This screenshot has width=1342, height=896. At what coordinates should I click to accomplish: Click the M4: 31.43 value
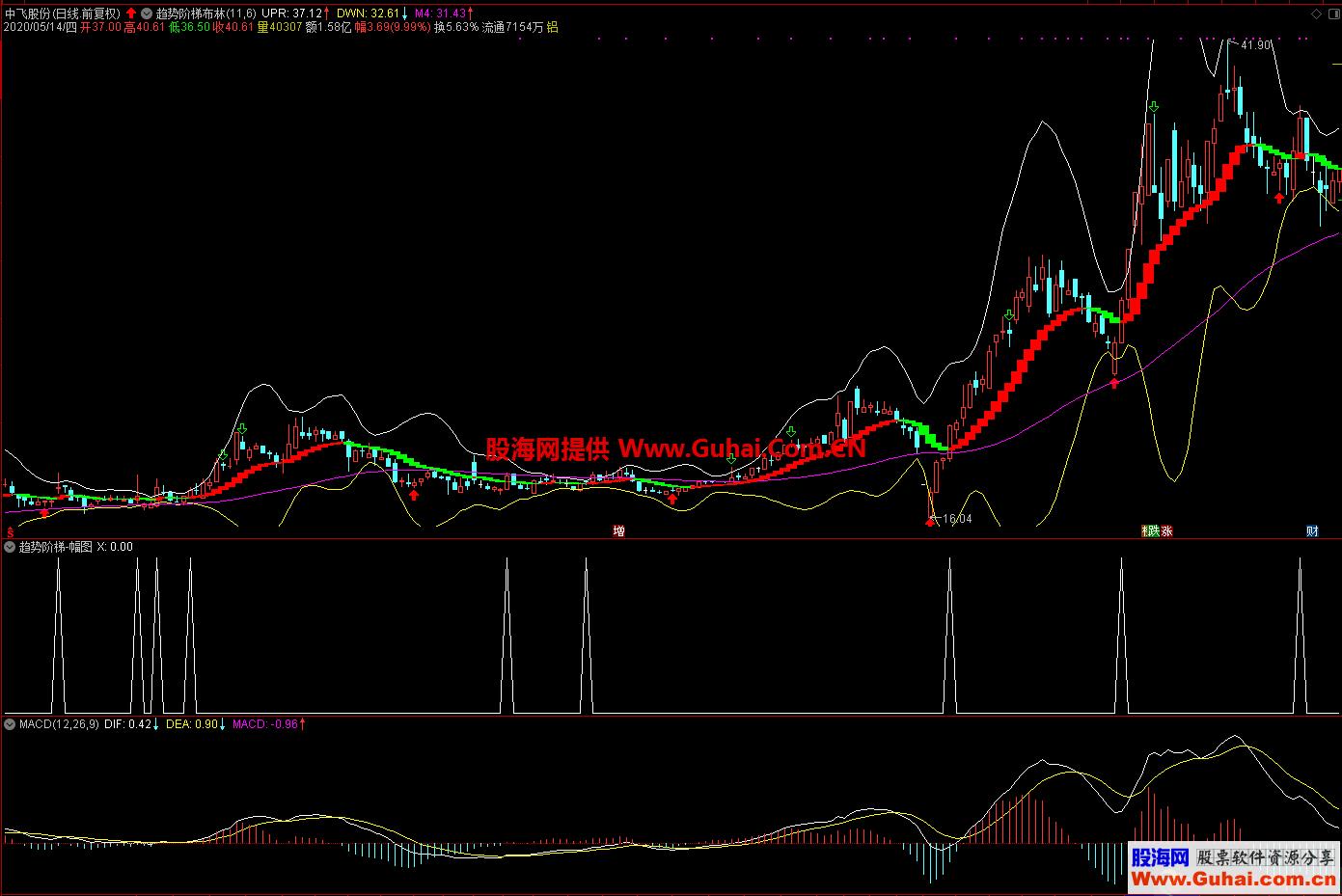[440, 14]
